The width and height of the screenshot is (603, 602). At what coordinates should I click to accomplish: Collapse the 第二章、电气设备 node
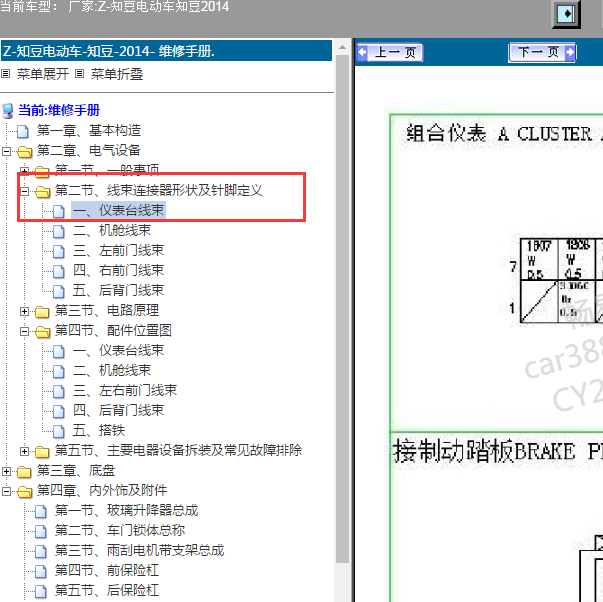[x=7, y=151]
